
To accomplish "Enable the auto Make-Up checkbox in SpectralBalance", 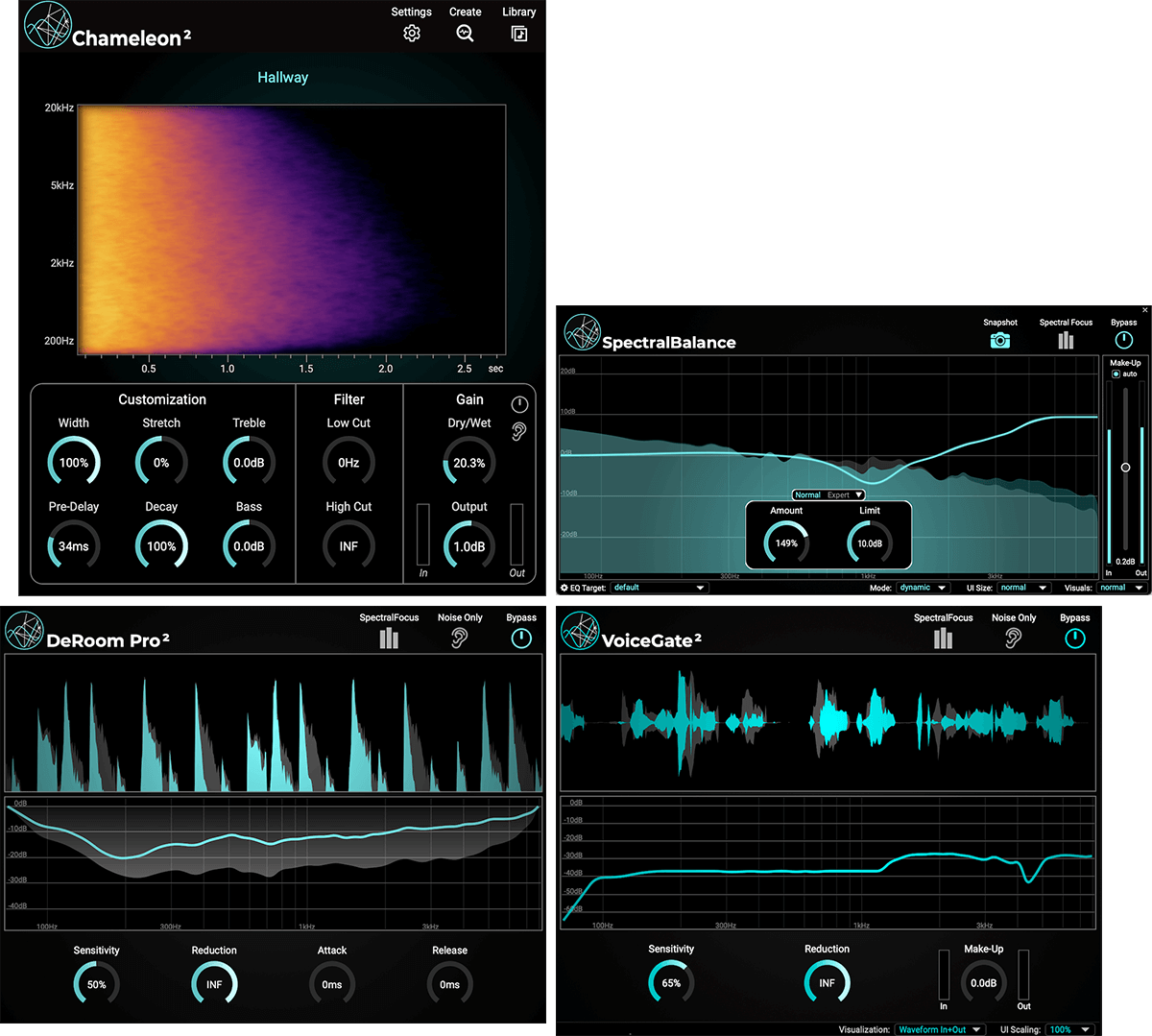I will [1116, 374].
